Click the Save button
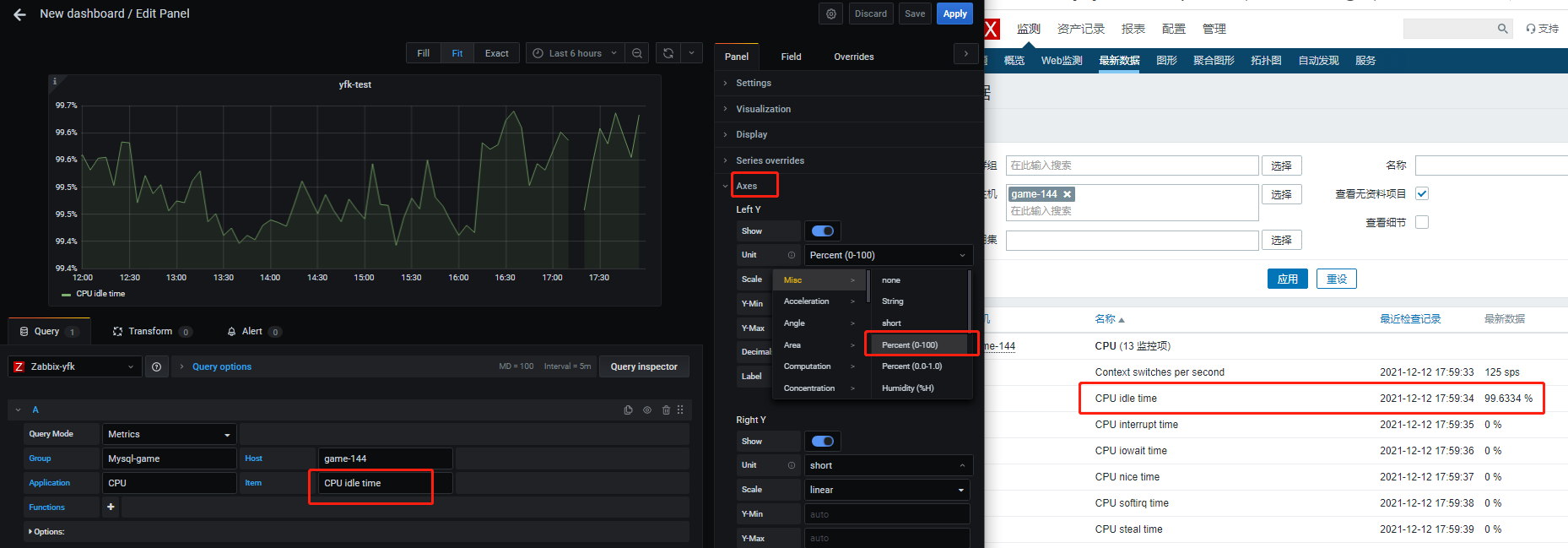This screenshot has height=548, width=1568. point(915,14)
